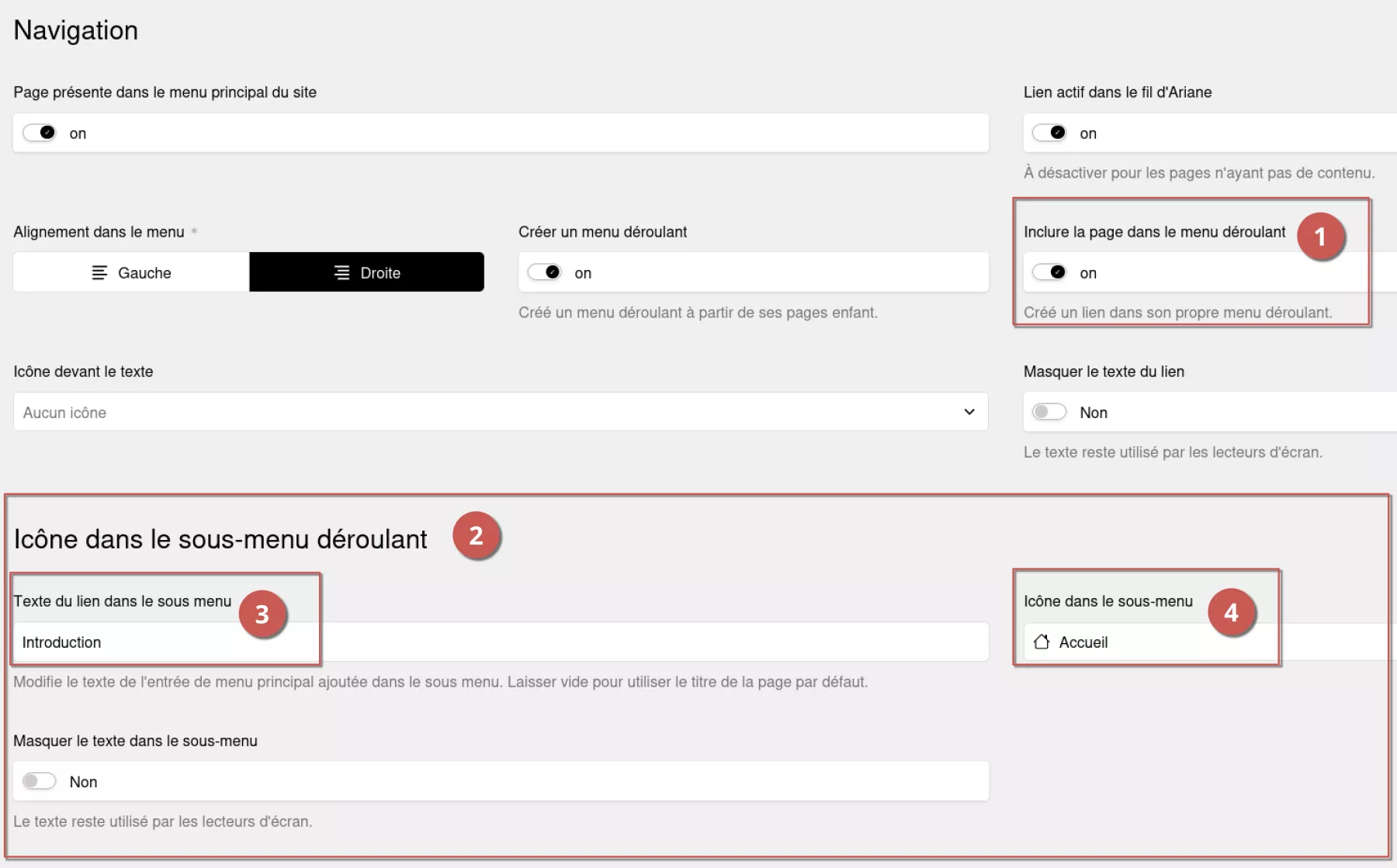Click 'Navigation' section heading
The height and width of the screenshot is (868, 1397).
(76, 30)
